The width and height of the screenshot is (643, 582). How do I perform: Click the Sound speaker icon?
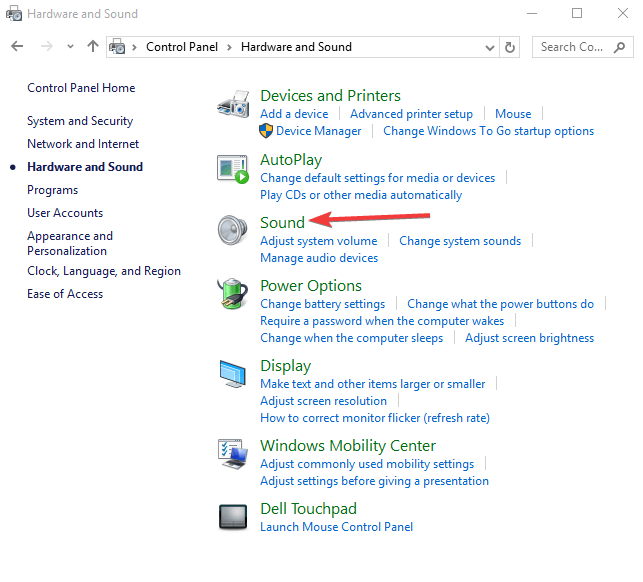click(232, 230)
